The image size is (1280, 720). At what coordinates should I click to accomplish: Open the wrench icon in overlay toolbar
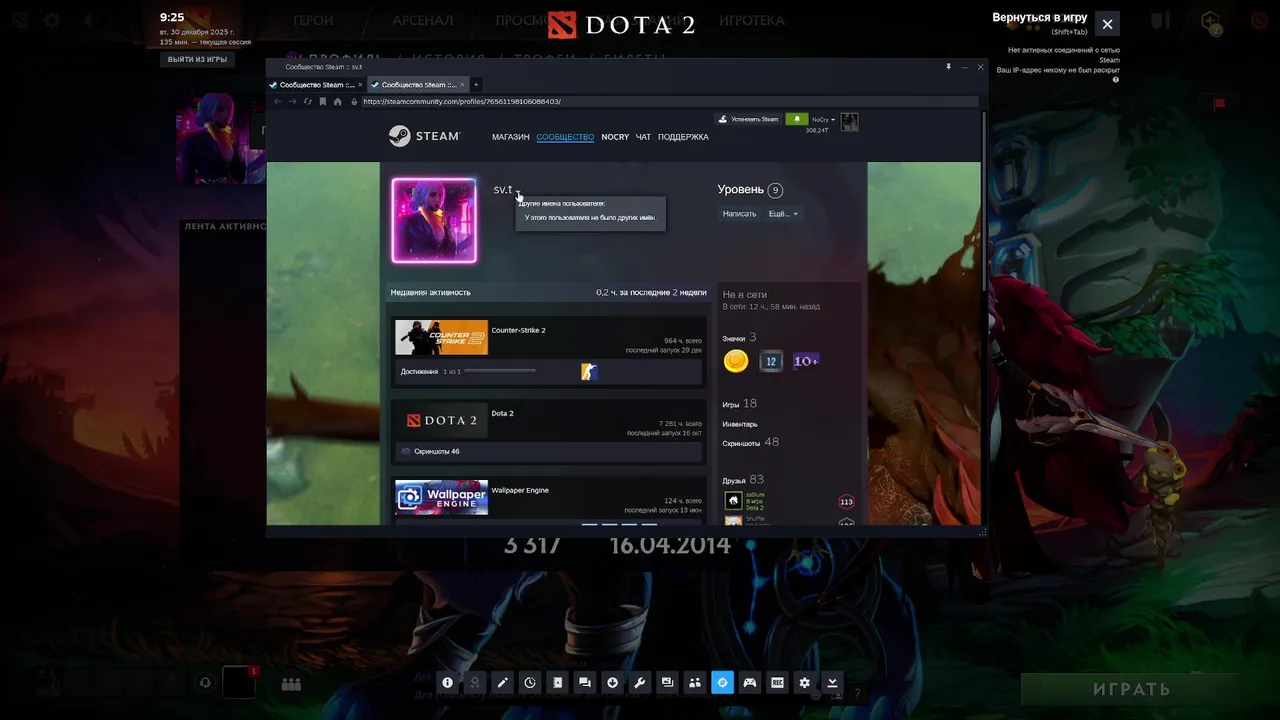640,683
